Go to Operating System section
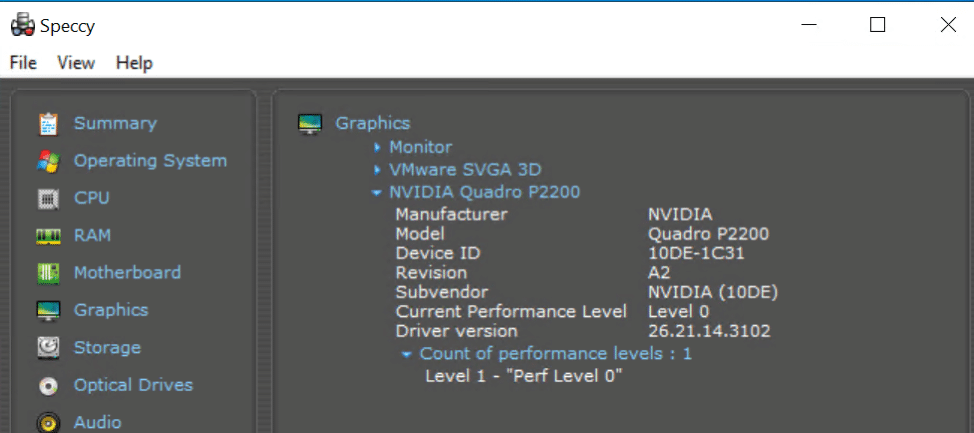The image size is (974, 433). point(150,161)
